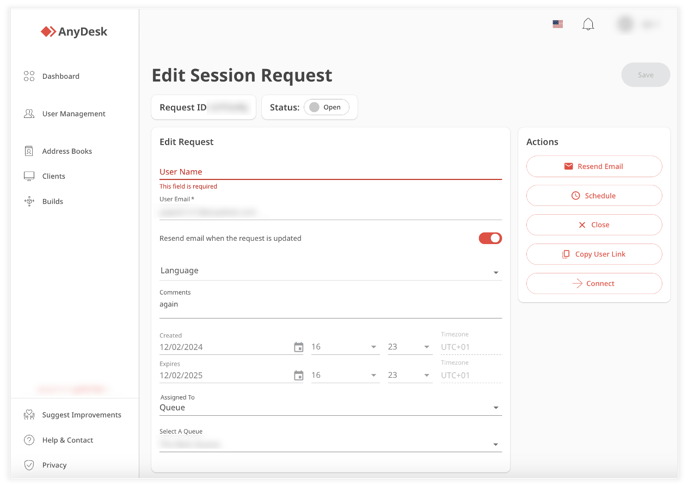
Task: Open Created hour dropdown showing 16
Action: 345,347
